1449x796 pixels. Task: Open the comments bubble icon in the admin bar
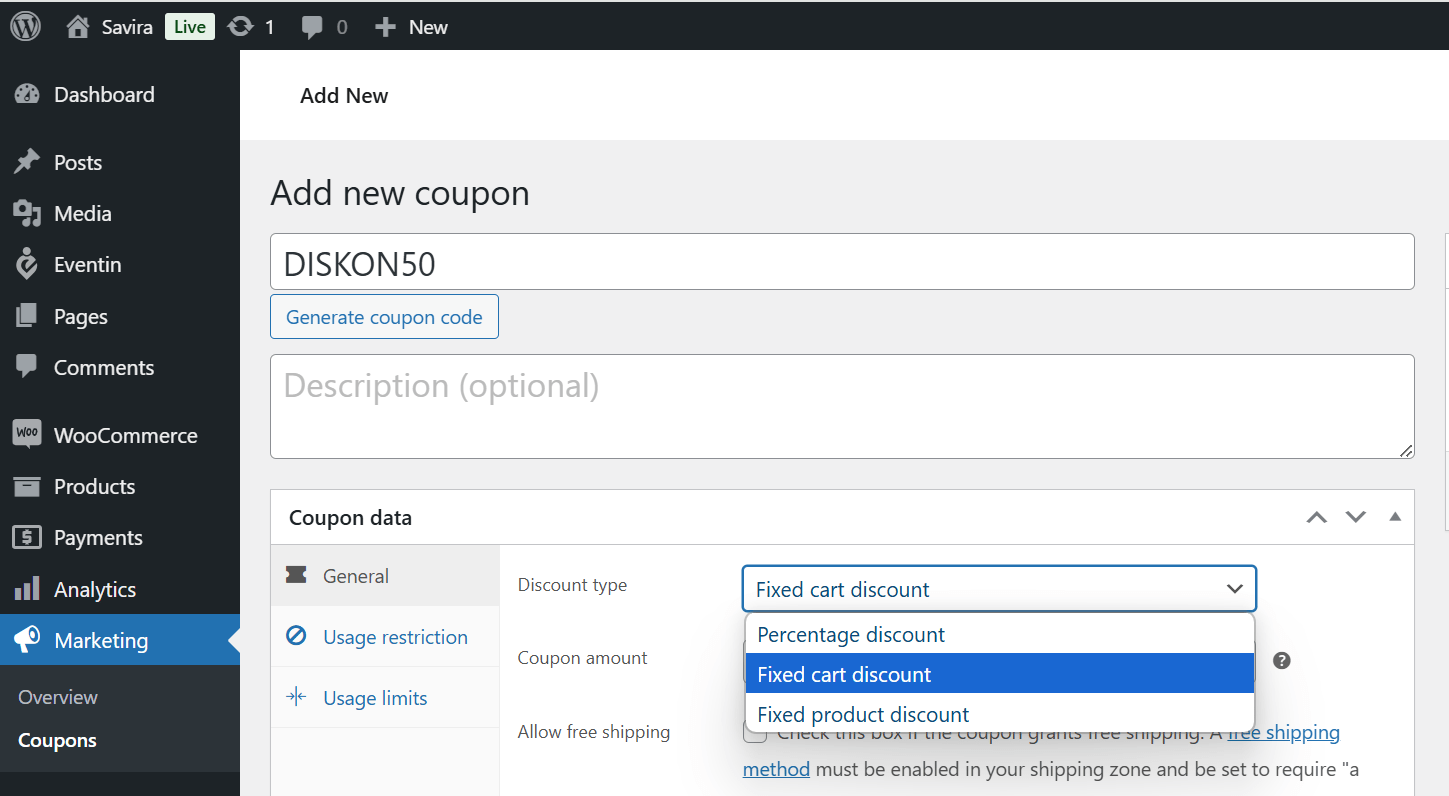[x=313, y=27]
